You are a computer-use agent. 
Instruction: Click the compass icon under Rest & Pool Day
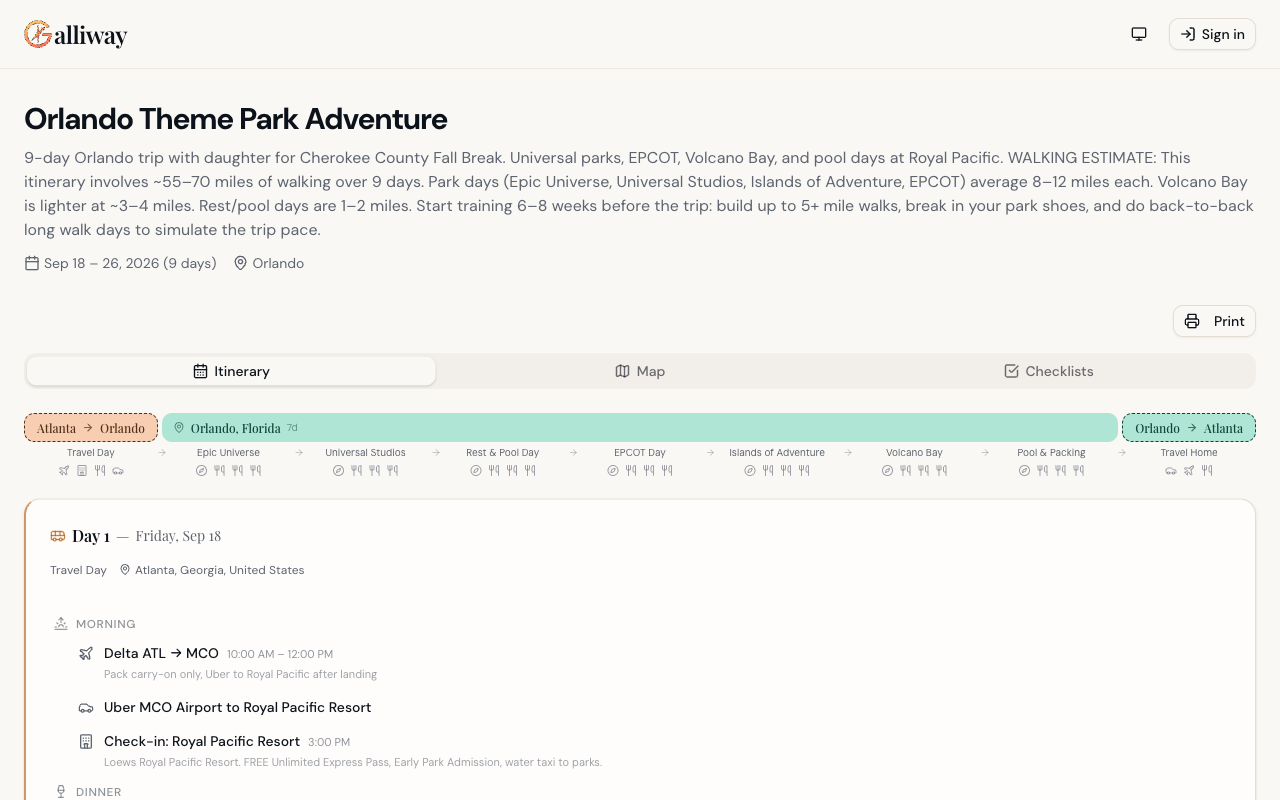(x=476, y=470)
